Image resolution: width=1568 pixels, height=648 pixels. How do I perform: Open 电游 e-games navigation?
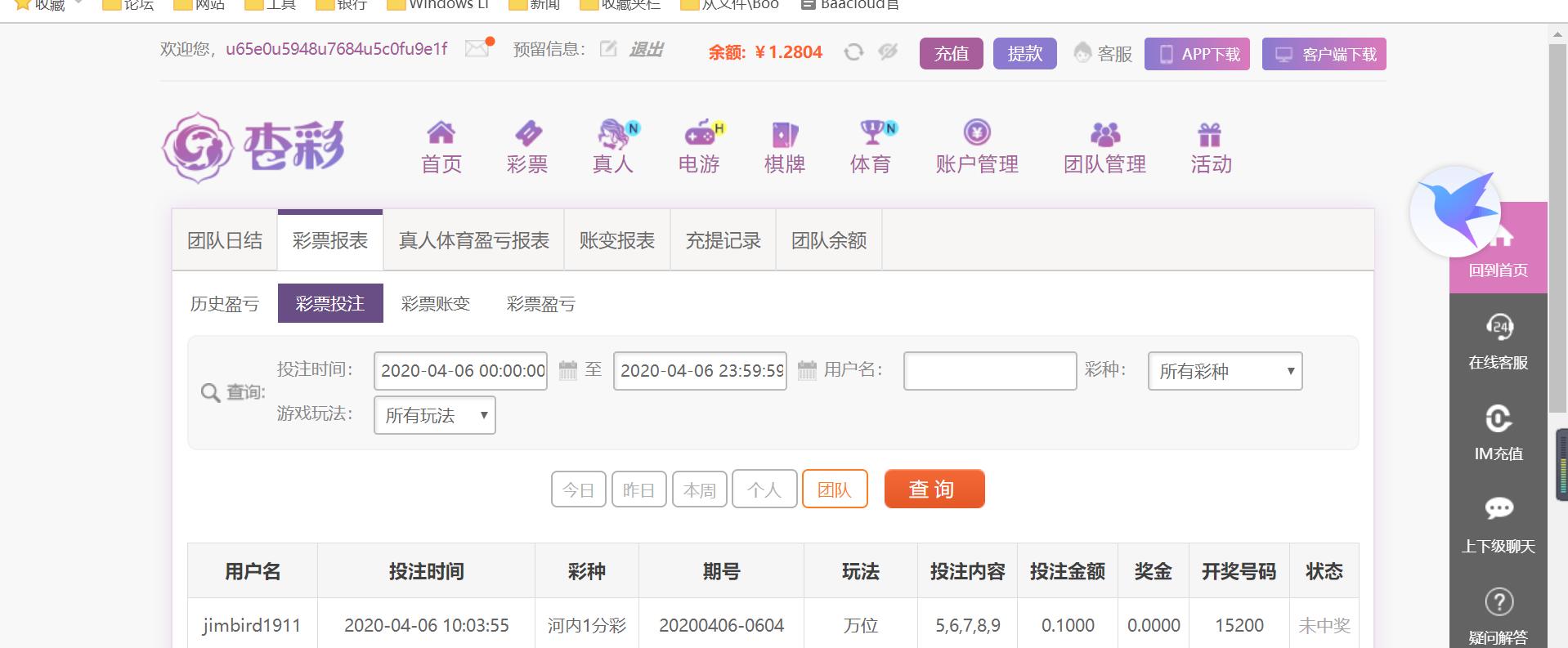pyautogui.click(x=700, y=148)
